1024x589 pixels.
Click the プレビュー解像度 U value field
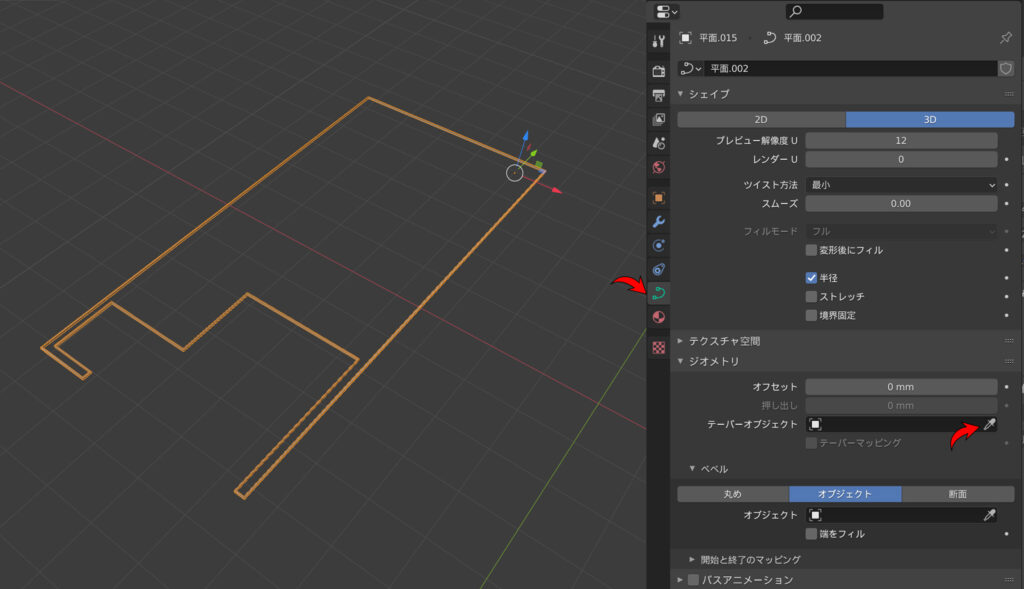point(901,140)
